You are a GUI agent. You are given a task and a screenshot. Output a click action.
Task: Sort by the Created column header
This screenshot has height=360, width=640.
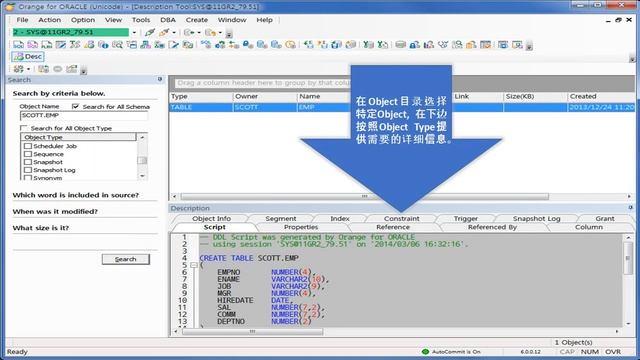pos(601,96)
